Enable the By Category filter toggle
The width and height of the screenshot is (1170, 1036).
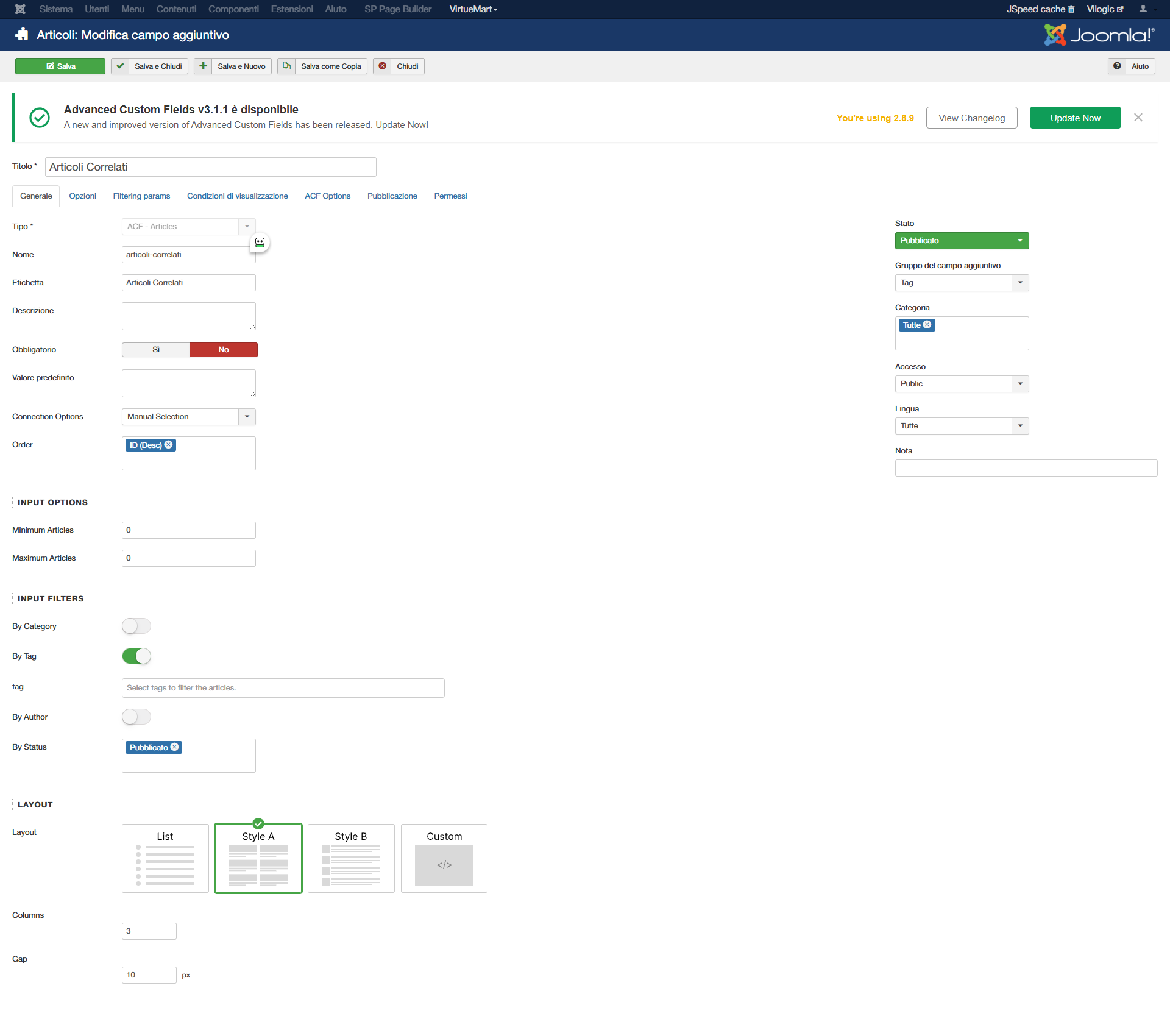(x=136, y=626)
